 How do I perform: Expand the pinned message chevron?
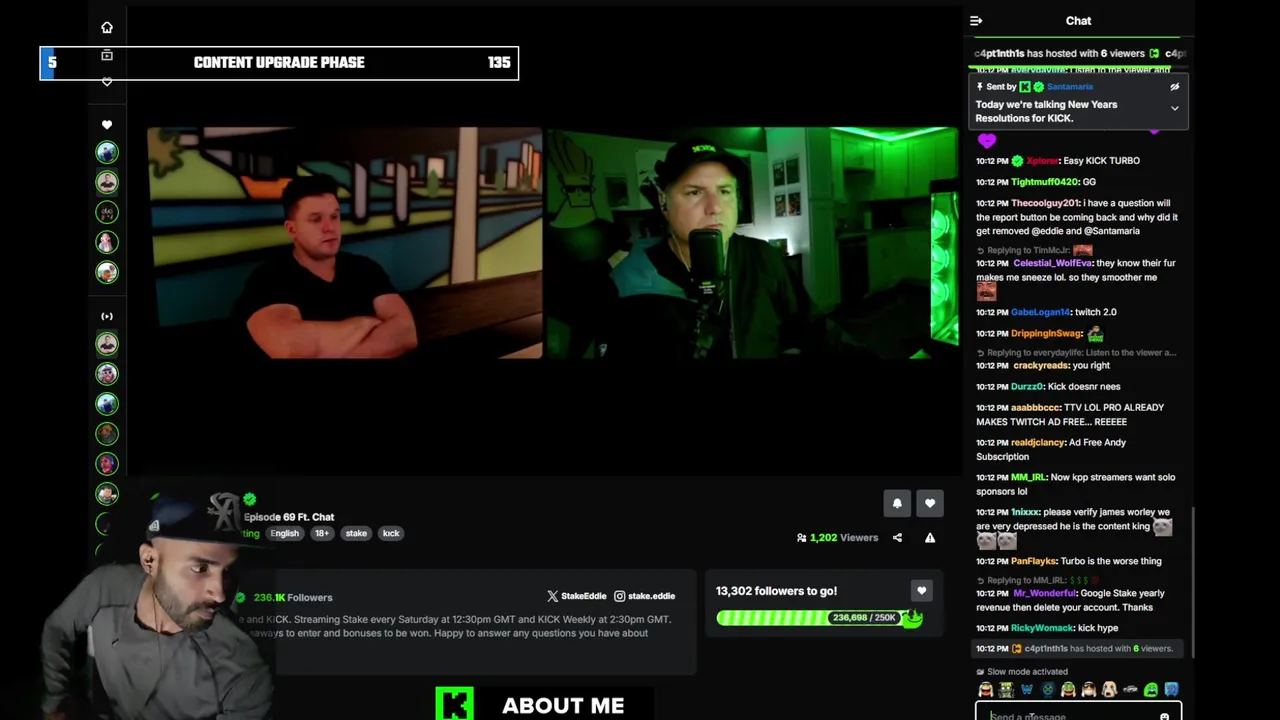(x=1175, y=108)
